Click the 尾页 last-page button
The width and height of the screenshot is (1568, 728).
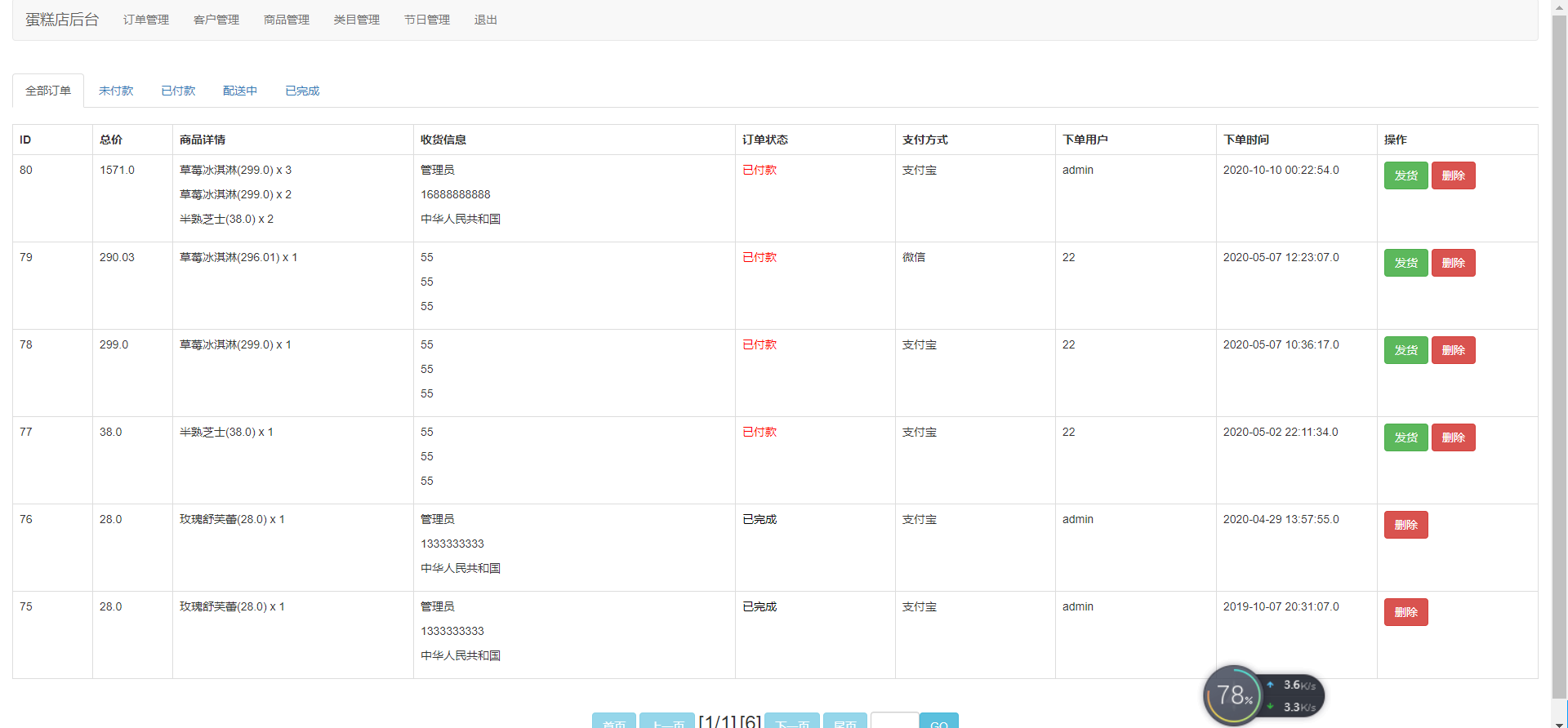[x=845, y=721]
